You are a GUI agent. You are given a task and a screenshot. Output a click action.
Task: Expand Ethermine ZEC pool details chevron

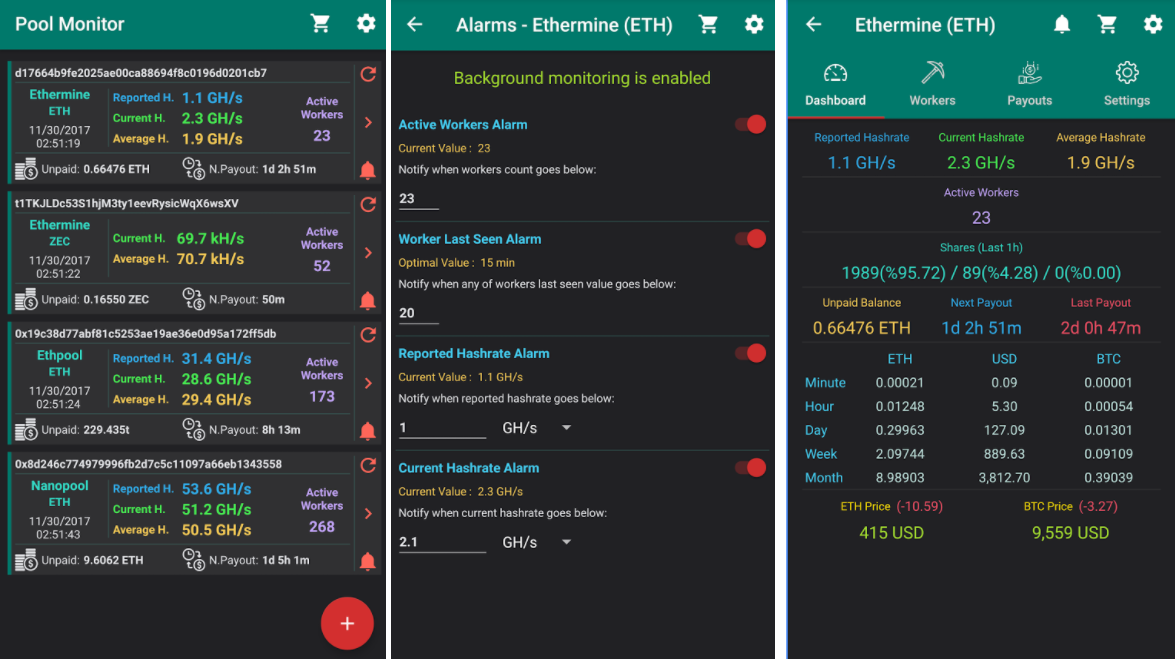pyautogui.click(x=368, y=253)
